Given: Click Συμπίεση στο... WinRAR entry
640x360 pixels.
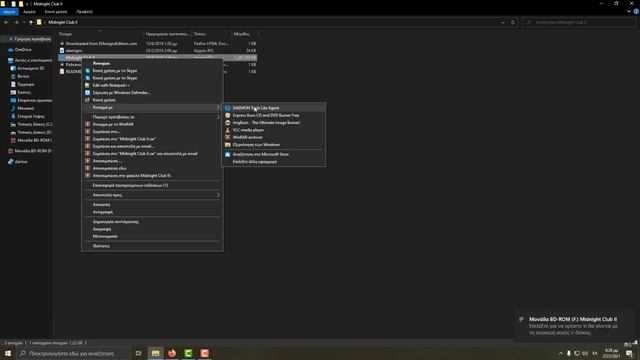Looking at the screenshot, I should [152, 131].
